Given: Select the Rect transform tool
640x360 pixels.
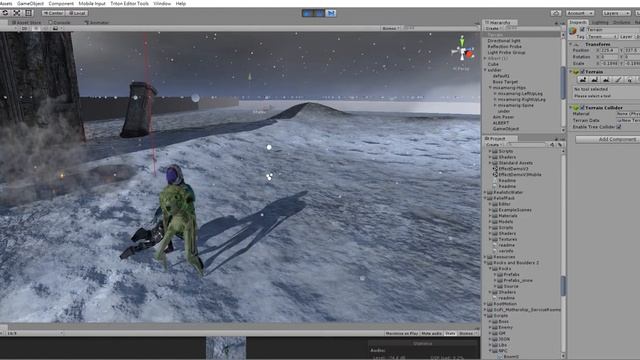Looking at the screenshot, I should 29,13.
